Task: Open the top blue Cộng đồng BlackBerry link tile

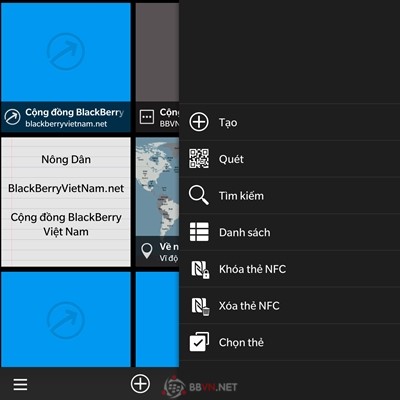Action: 66,68
